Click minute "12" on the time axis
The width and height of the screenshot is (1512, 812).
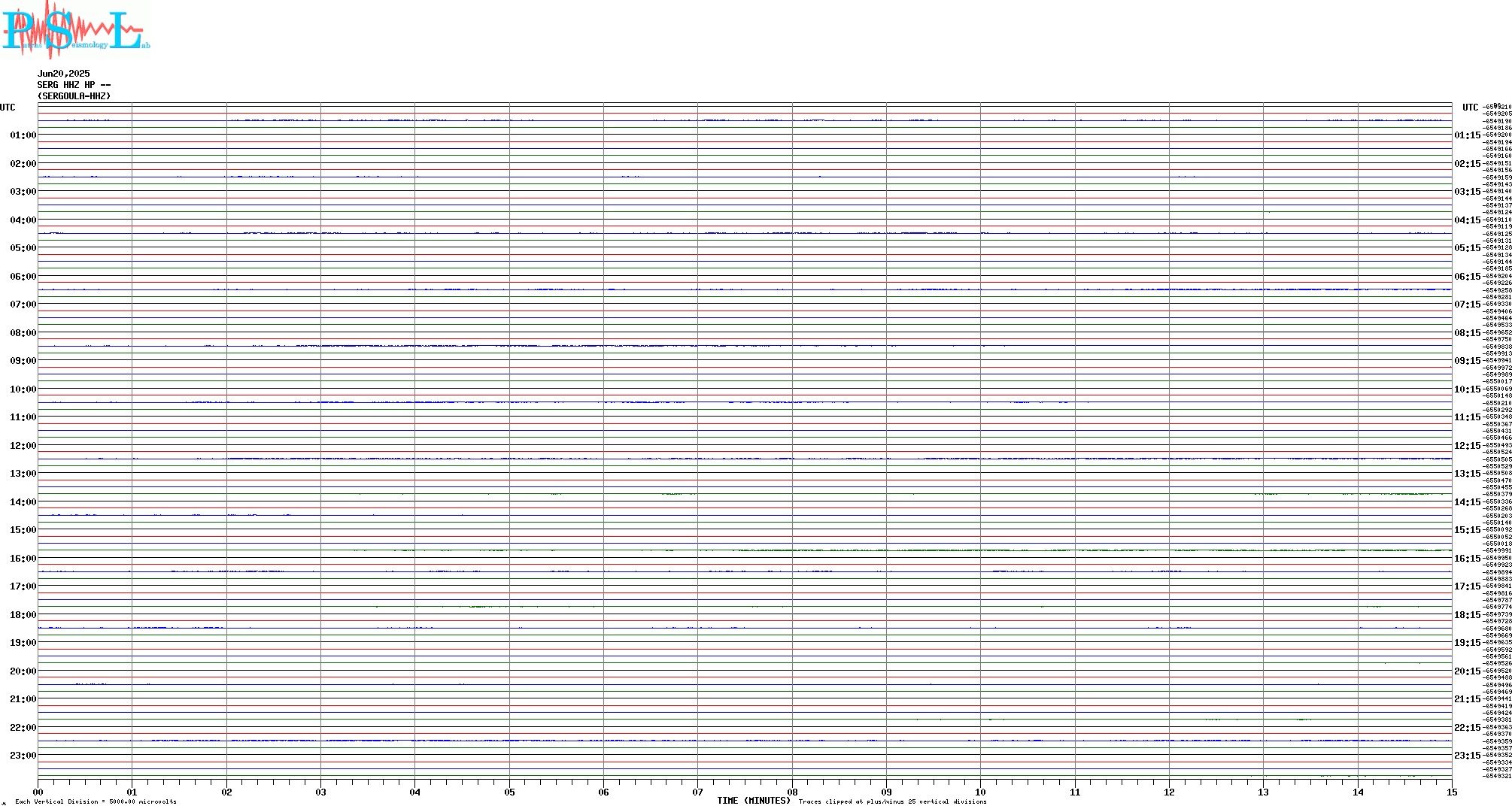(x=1169, y=792)
